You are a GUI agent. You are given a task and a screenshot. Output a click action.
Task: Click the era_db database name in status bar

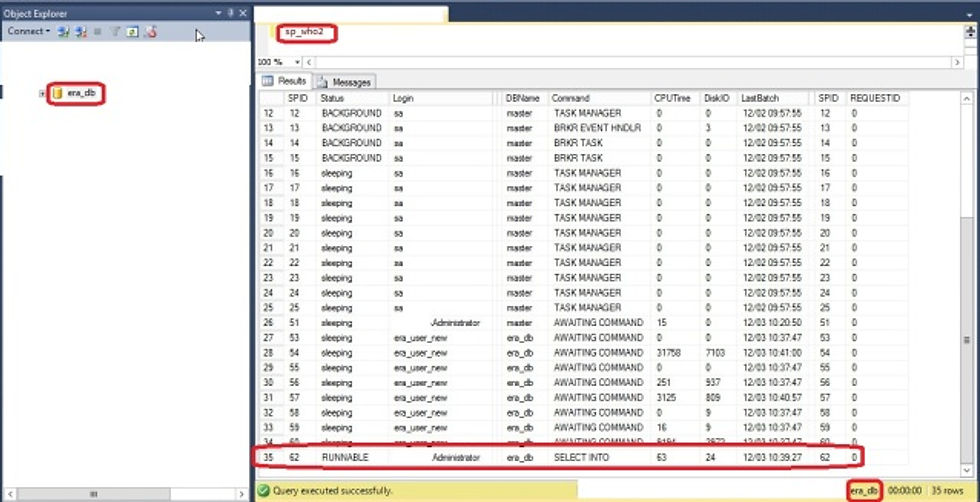[864, 491]
